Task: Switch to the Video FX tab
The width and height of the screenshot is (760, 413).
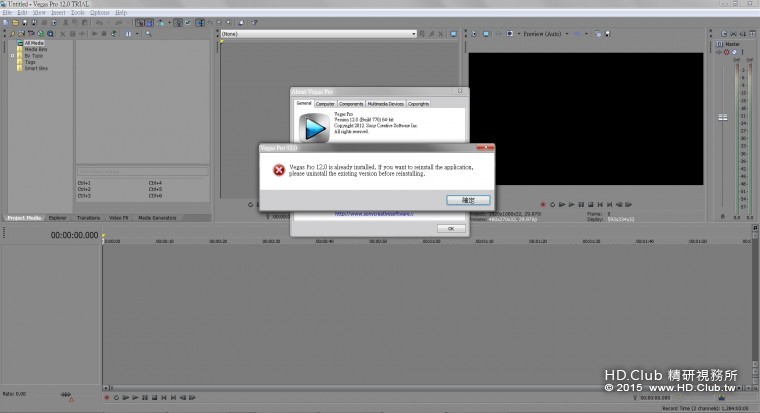Action: pyautogui.click(x=118, y=217)
